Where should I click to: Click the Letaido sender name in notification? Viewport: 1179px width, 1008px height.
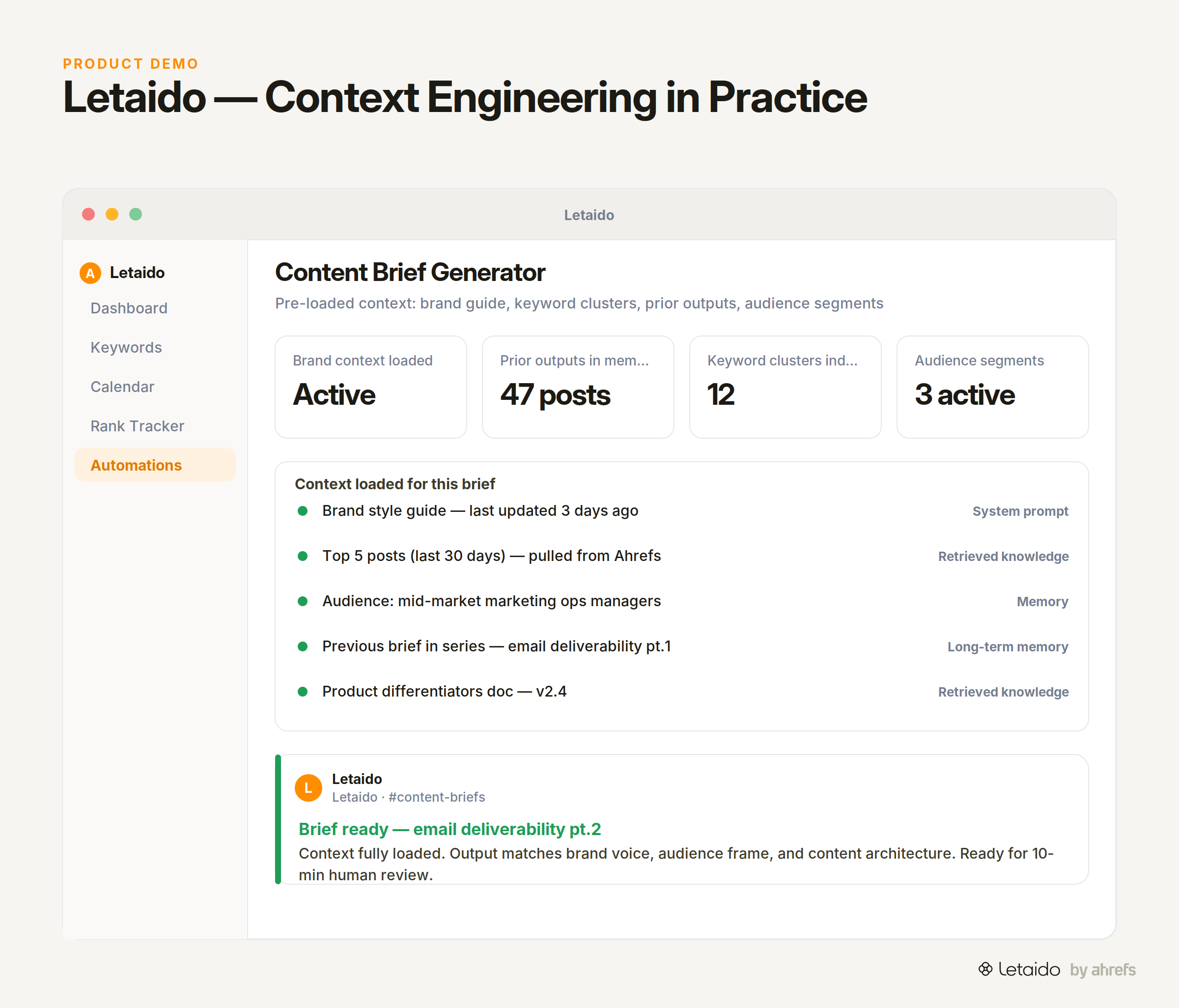click(357, 779)
